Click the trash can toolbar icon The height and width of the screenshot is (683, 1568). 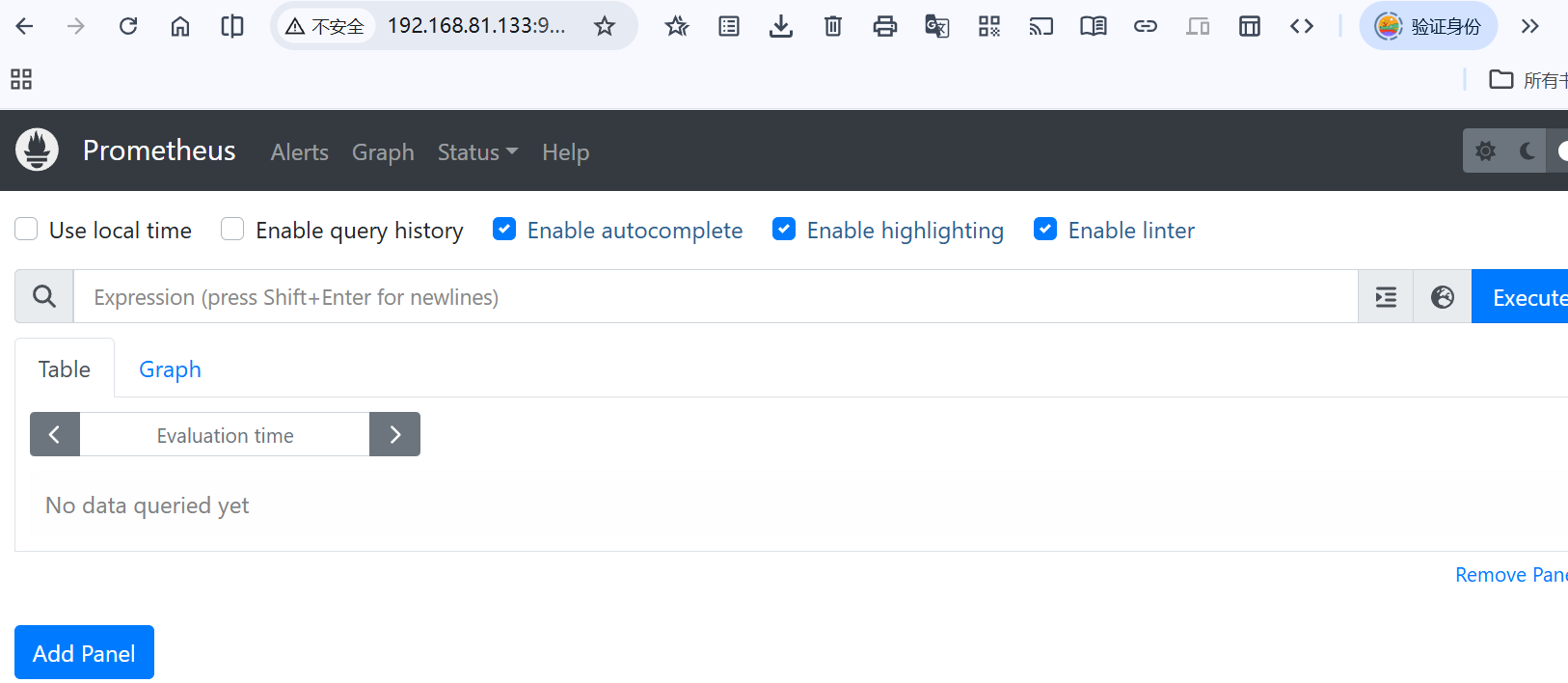click(x=833, y=26)
